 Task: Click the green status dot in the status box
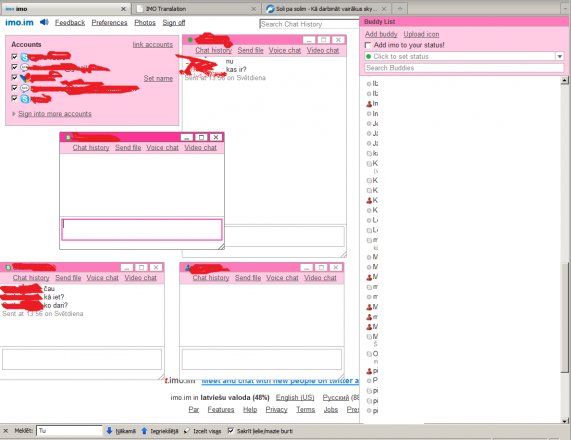point(369,56)
